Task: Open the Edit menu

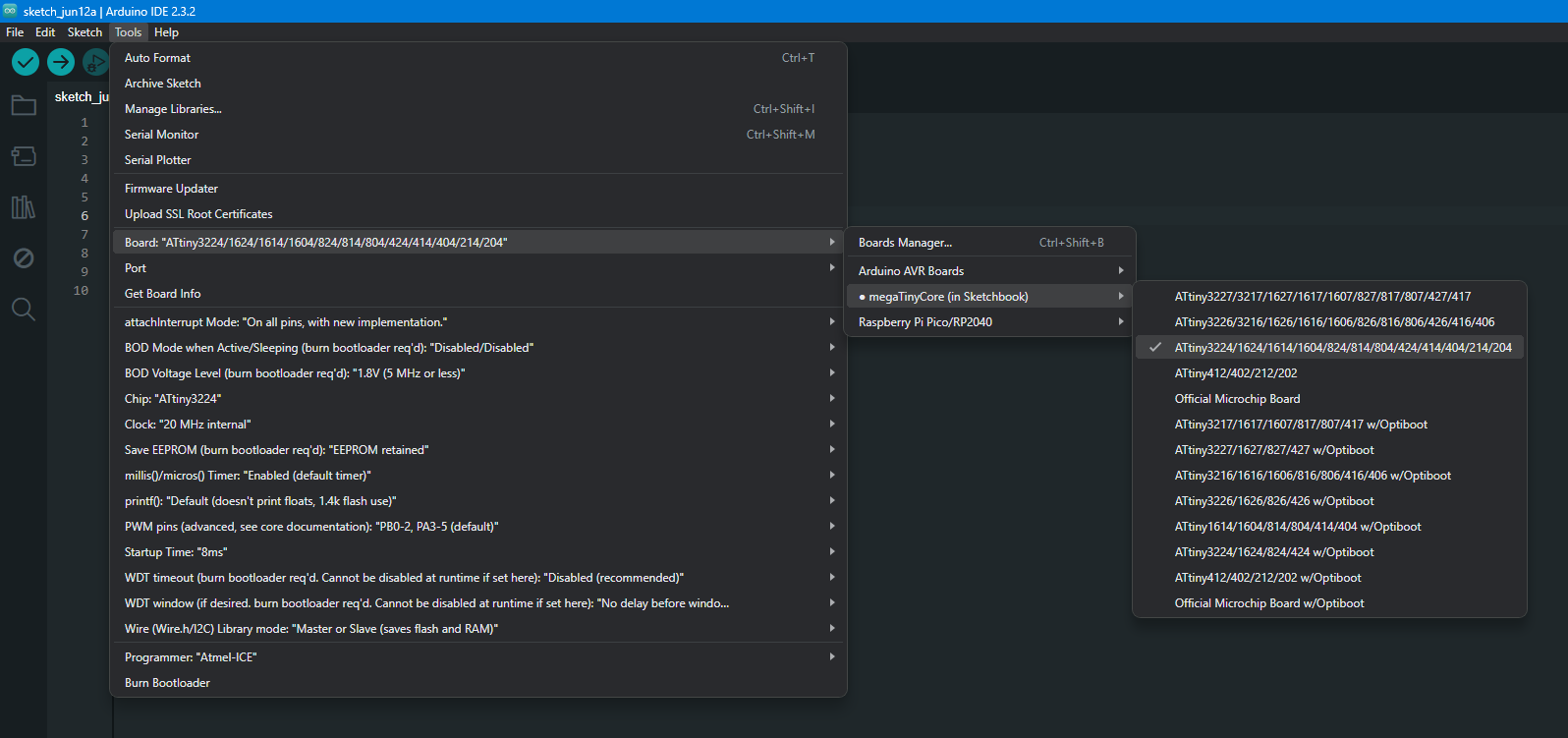Action: point(45,32)
